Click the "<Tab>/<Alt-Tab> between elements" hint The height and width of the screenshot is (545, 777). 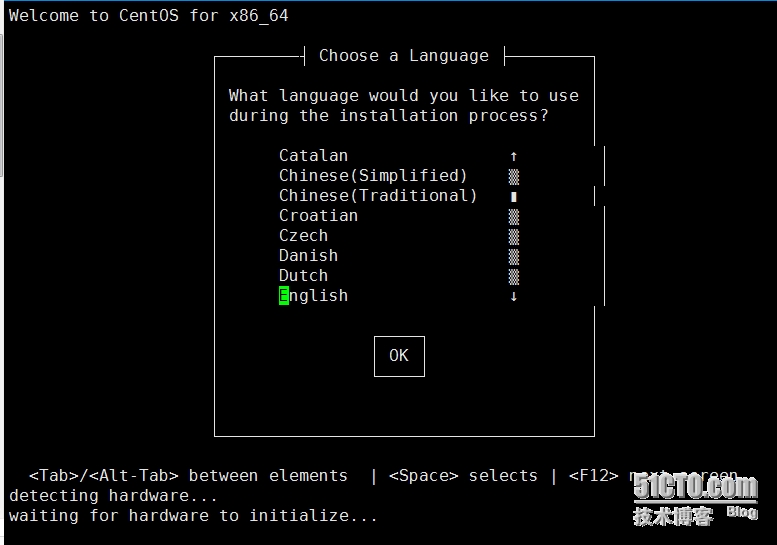click(x=188, y=476)
